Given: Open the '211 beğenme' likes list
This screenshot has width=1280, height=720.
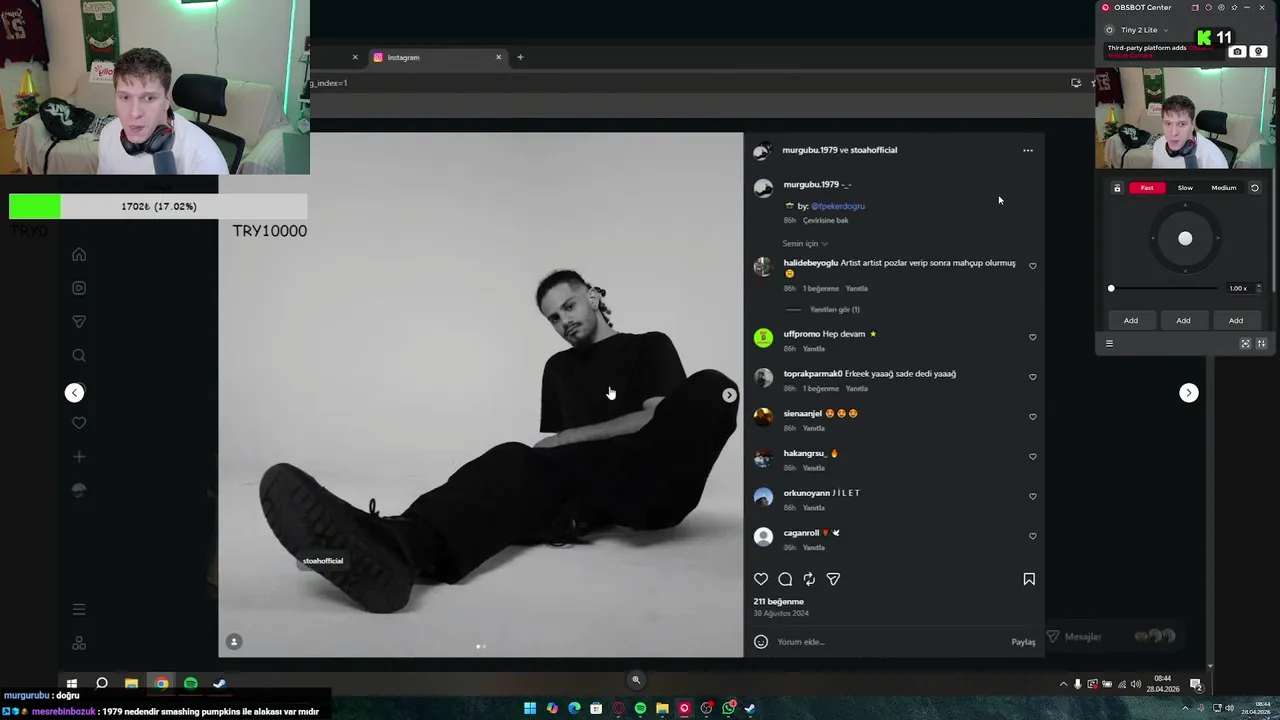Looking at the screenshot, I should [x=779, y=602].
